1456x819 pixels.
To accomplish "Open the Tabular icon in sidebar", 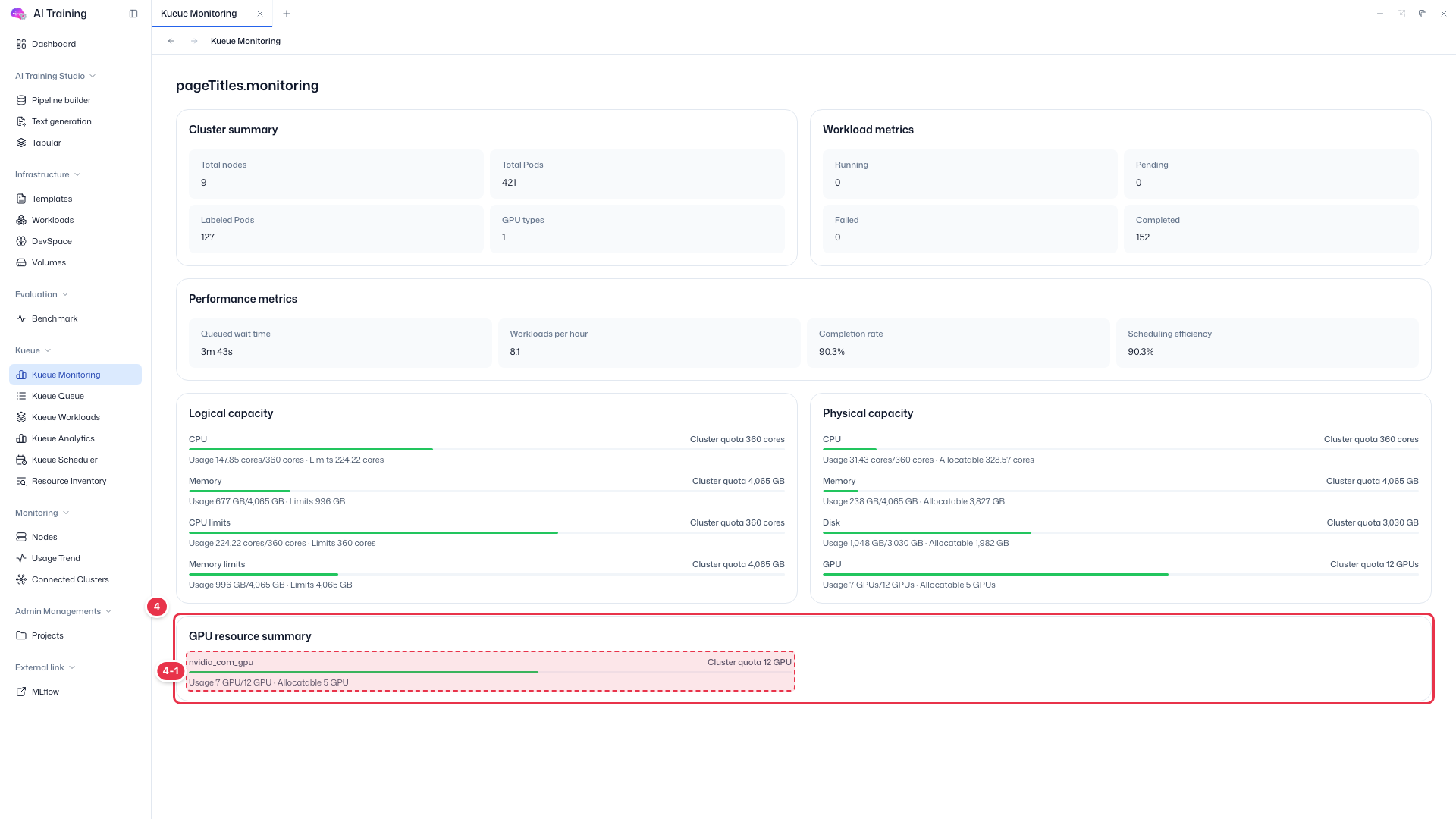I will (x=21, y=143).
